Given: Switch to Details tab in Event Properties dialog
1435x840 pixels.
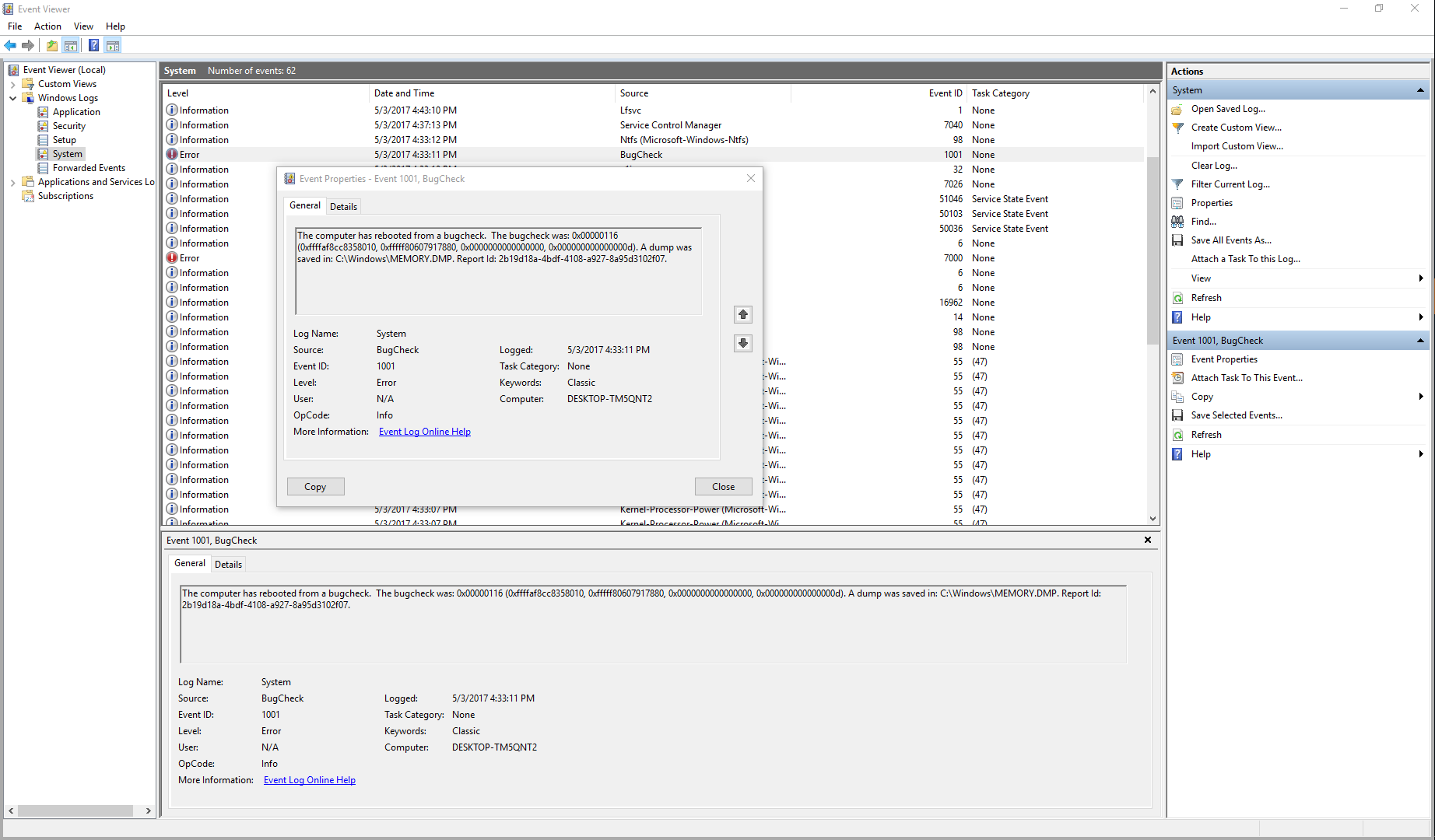Looking at the screenshot, I should [343, 207].
